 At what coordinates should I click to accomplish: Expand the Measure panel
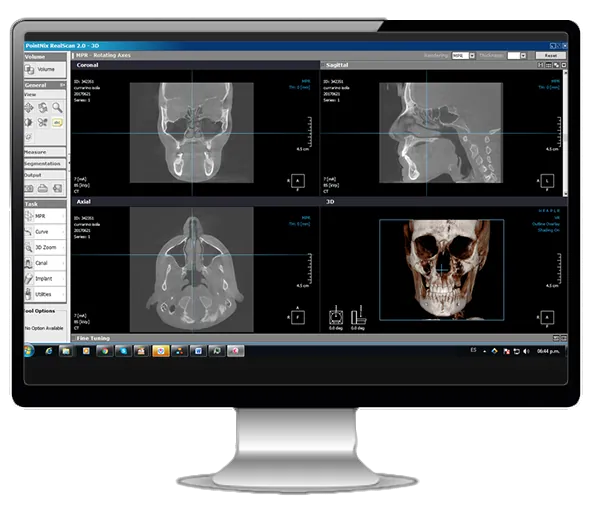coord(45,152)
